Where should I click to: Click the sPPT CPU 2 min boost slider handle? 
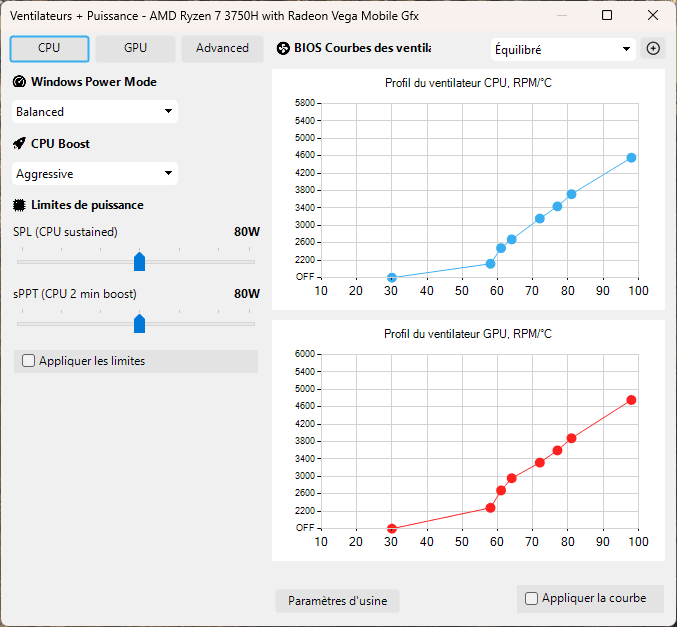pos(139,323)
